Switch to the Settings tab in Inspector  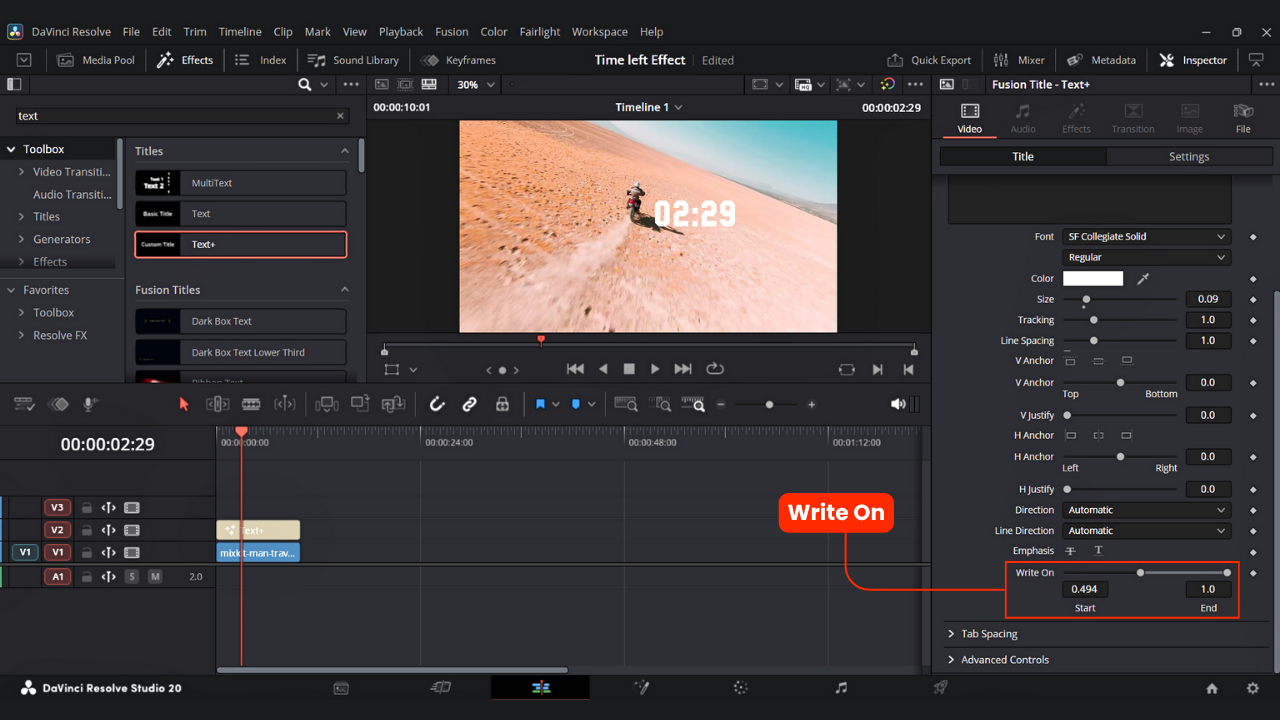pos(1189,156)
